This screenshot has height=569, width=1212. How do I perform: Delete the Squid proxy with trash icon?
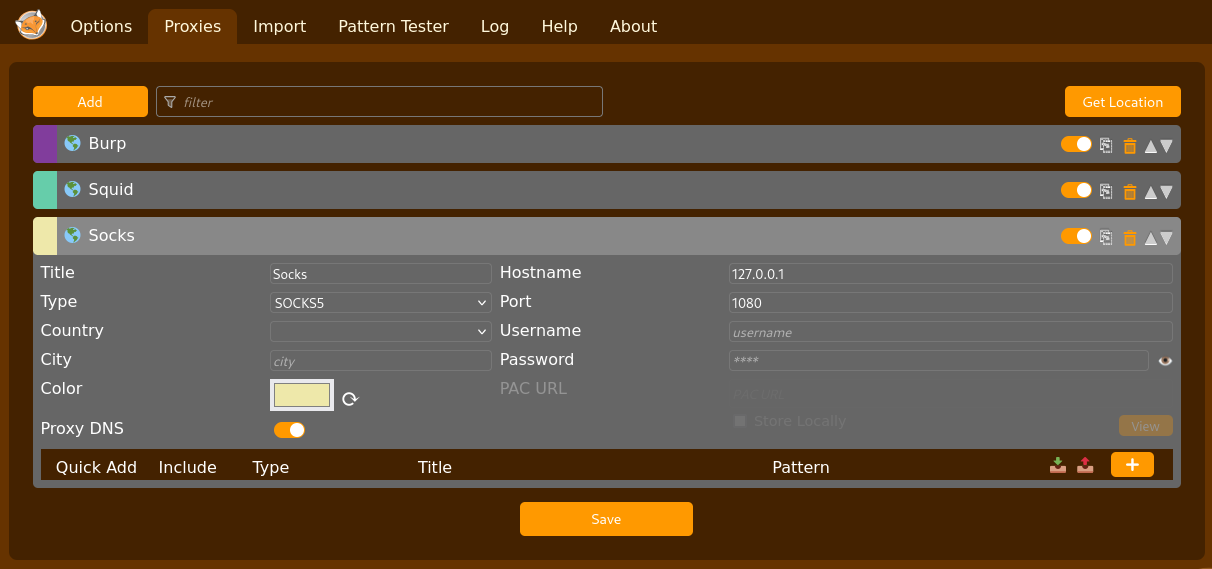coord(1130,191)
